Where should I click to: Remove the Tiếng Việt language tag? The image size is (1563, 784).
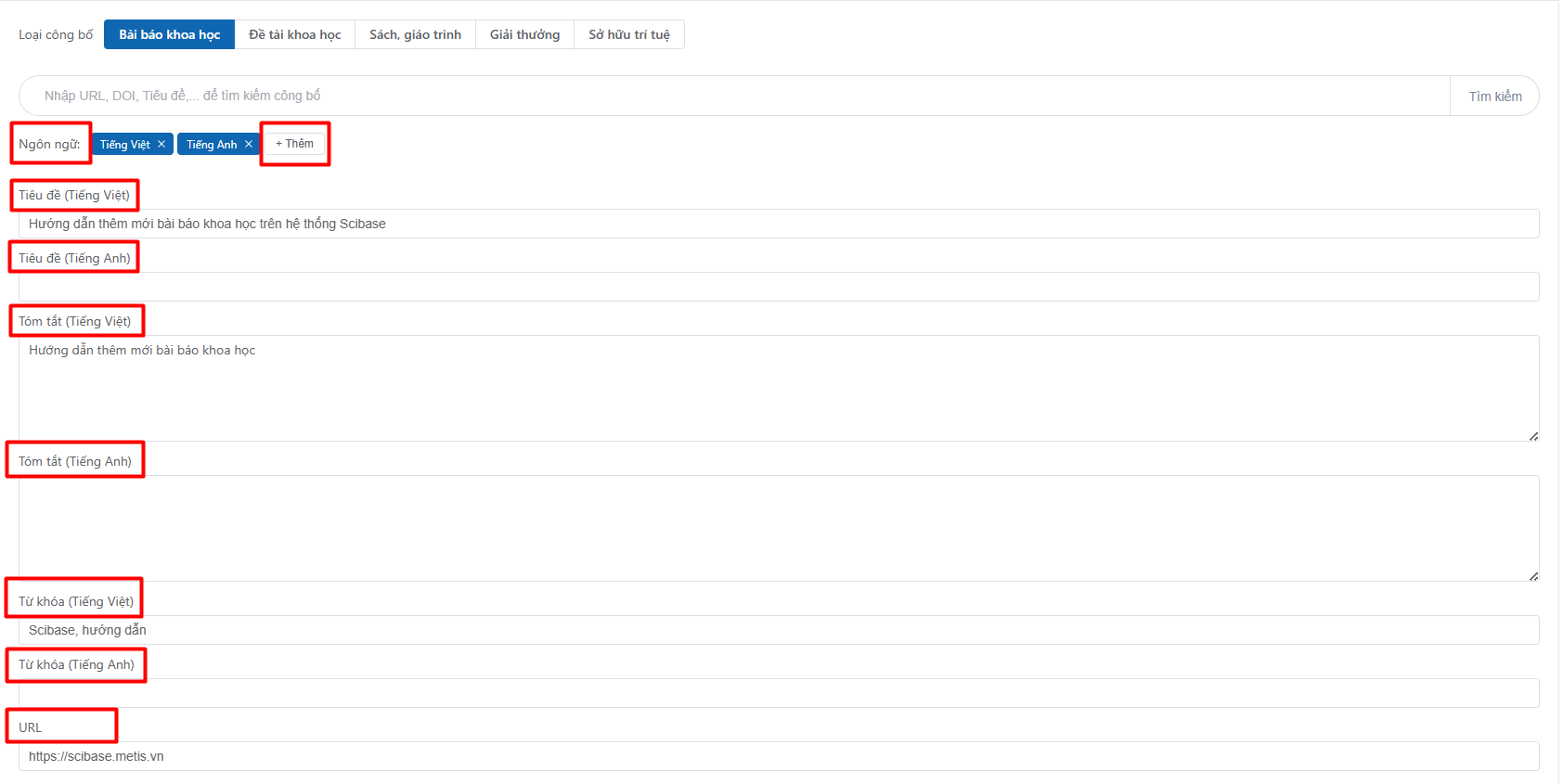tap(161, 144)
